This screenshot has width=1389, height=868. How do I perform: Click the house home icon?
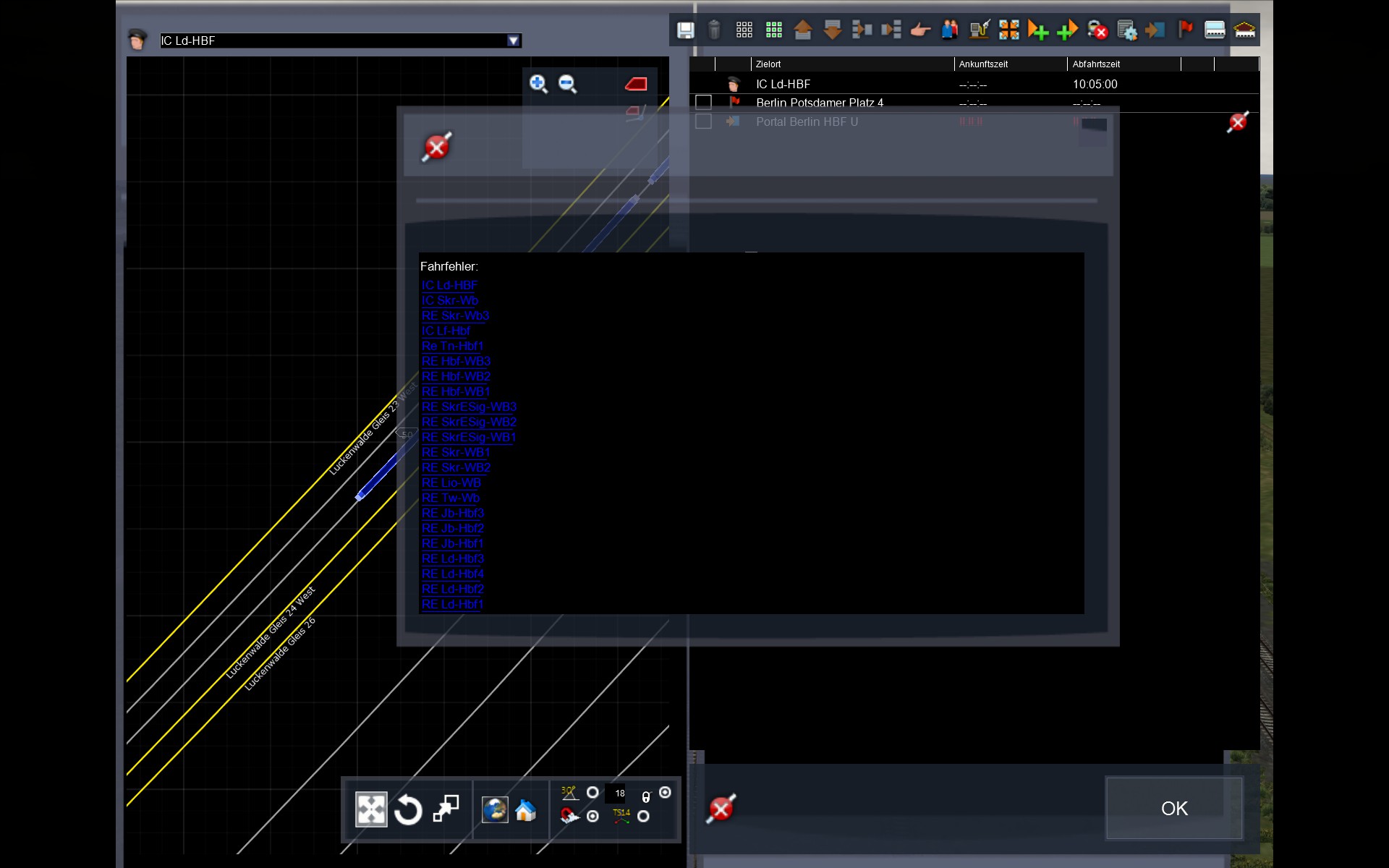[x=526, y=810]
